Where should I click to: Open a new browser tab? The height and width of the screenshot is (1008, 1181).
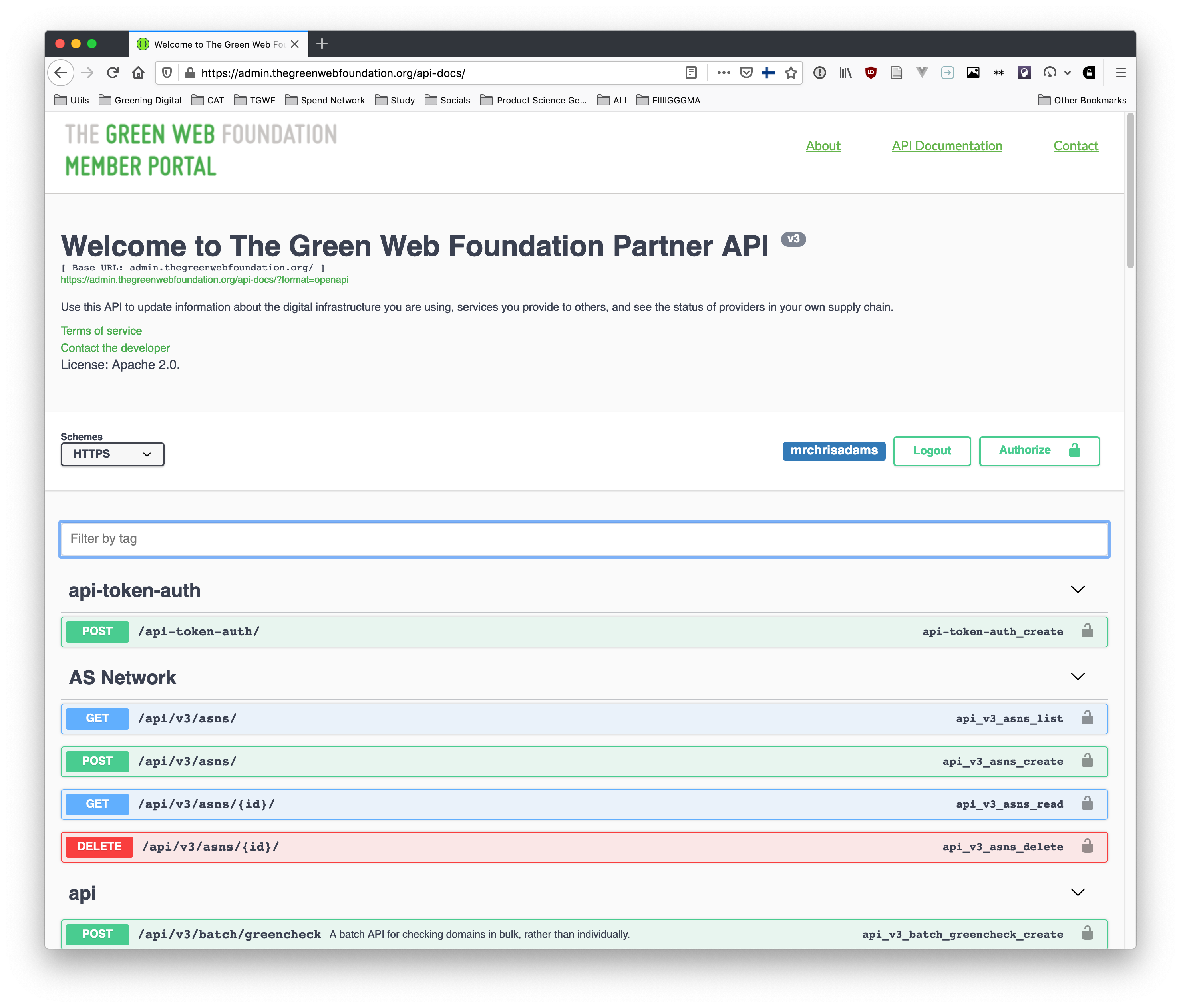(x=322, y=44)
